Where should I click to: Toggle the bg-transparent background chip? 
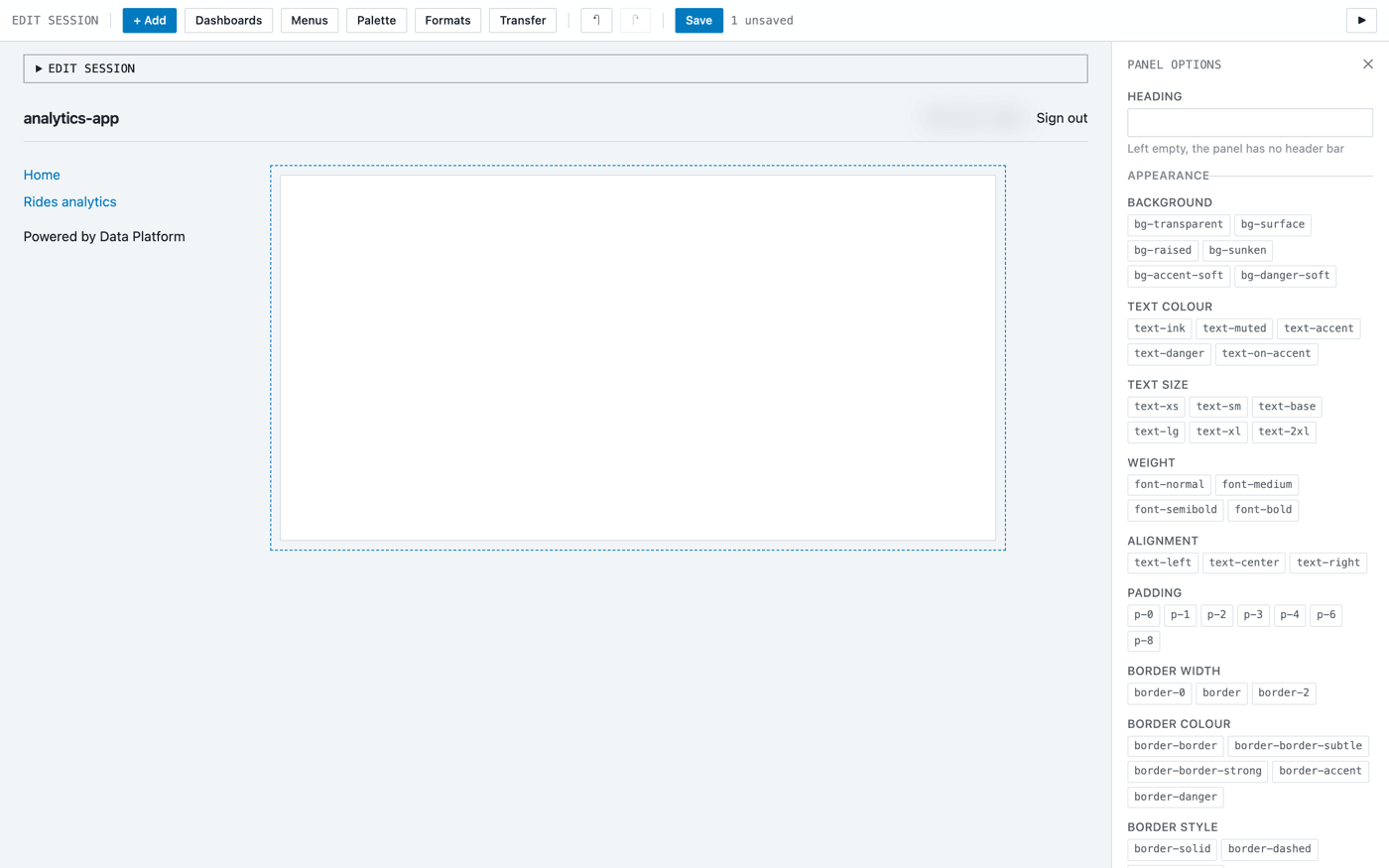[1179, 225]
